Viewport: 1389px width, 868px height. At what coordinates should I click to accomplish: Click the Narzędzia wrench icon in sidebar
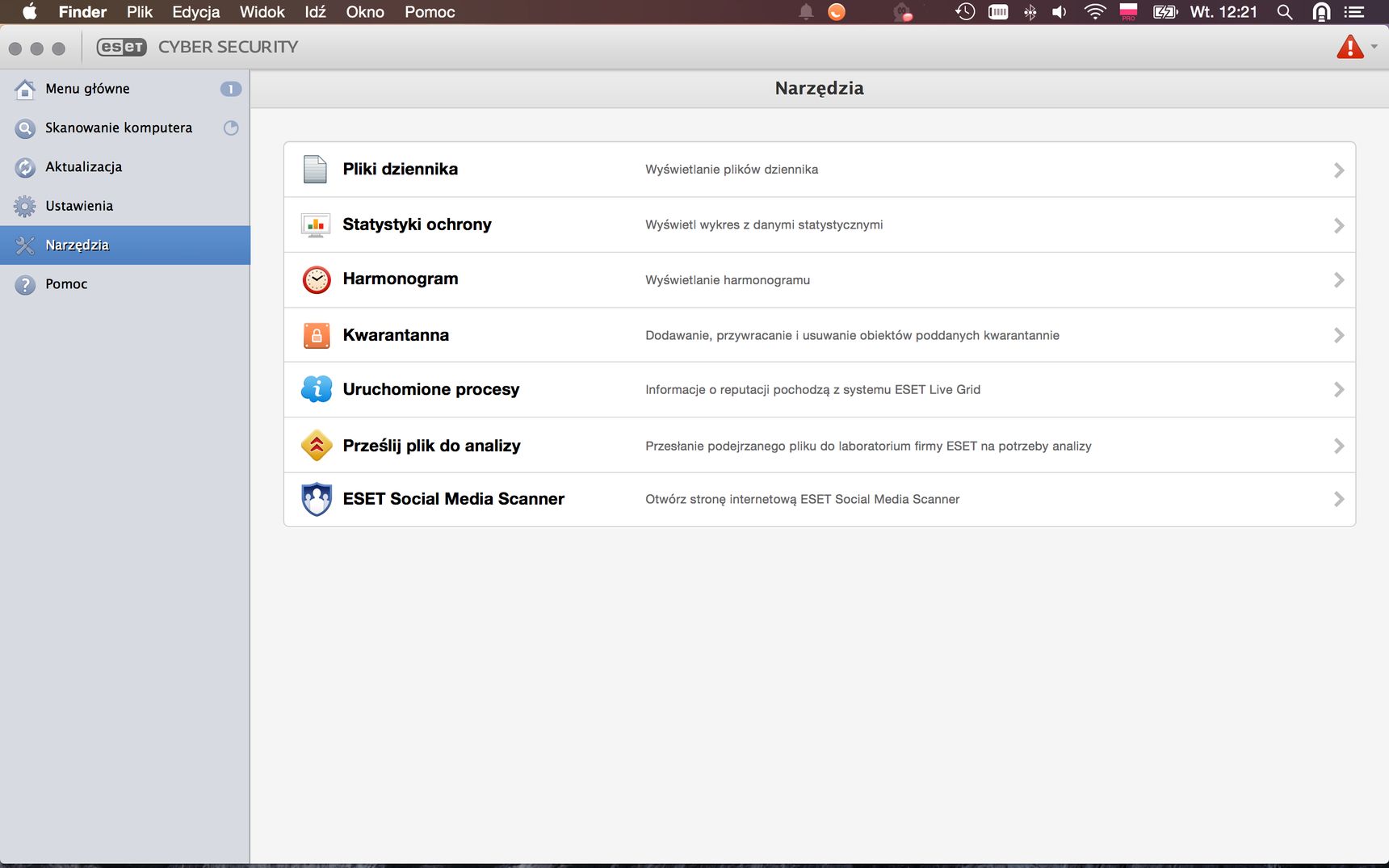(x=25, y=245)
